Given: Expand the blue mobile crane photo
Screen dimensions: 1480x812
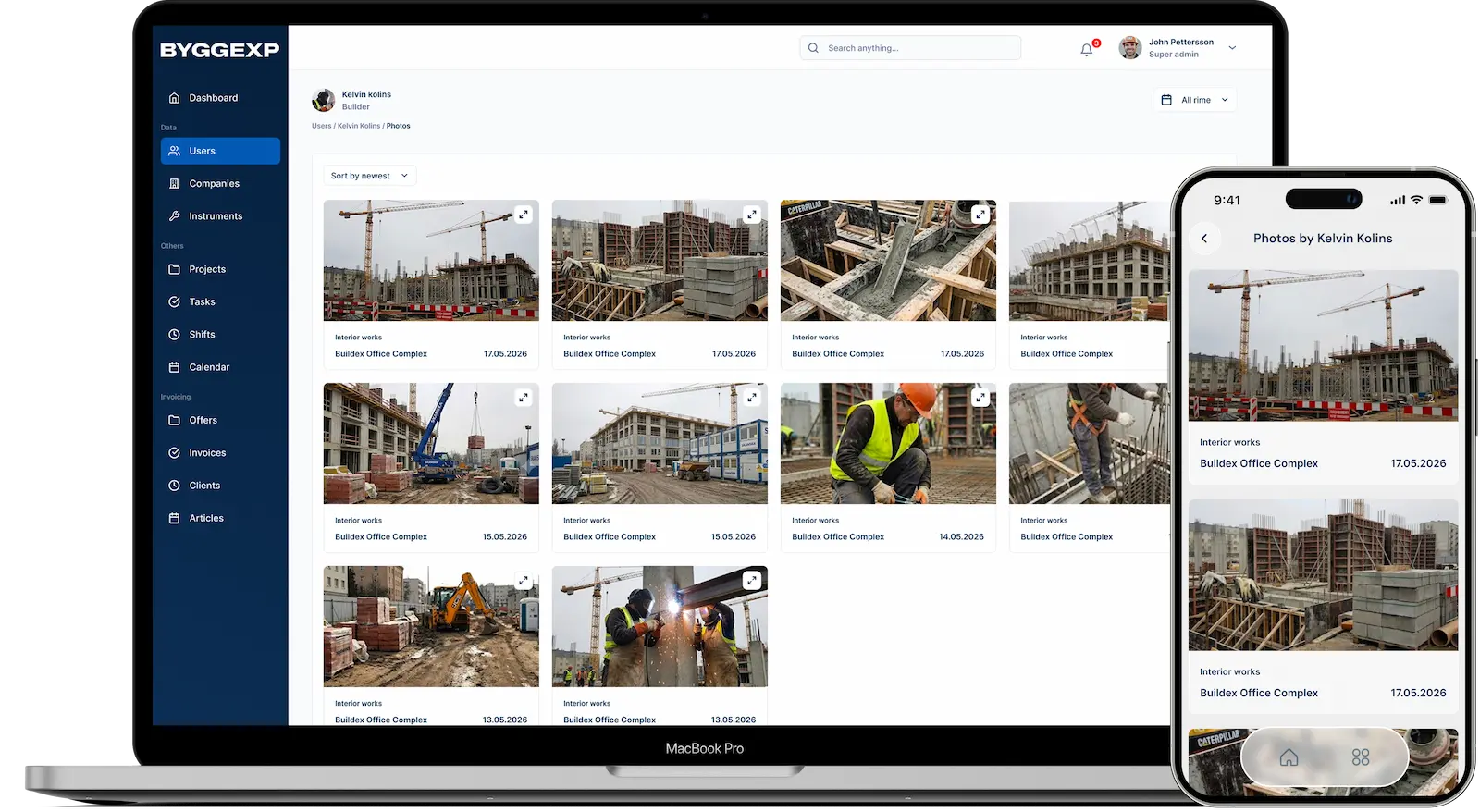Looking at the screenshot, I should tap(524, 398).
